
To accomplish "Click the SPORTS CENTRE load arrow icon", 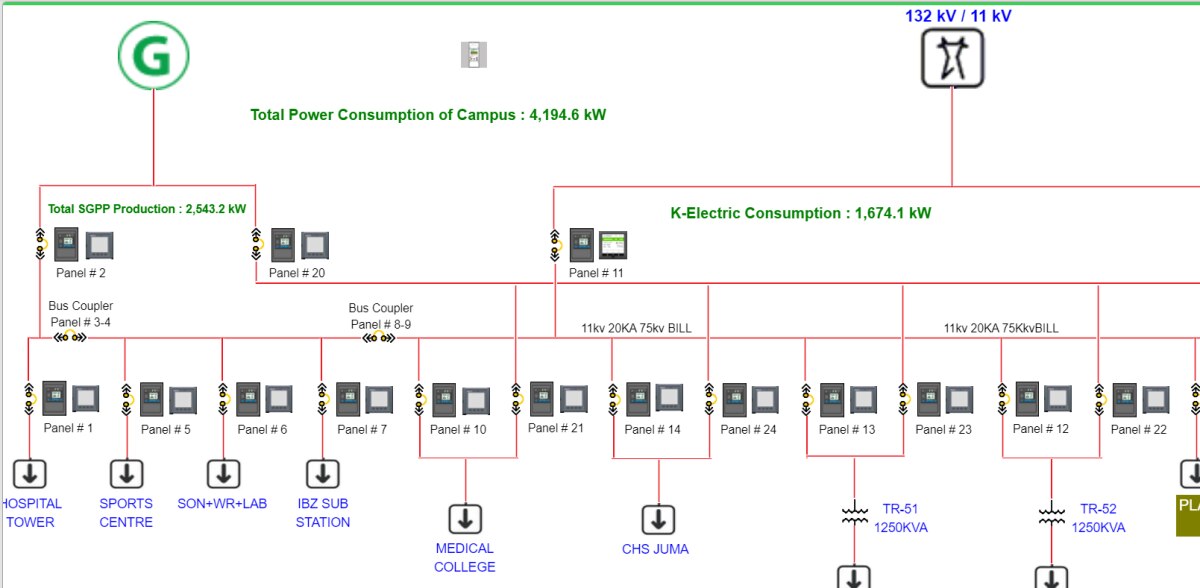I will tap(126, 473).
